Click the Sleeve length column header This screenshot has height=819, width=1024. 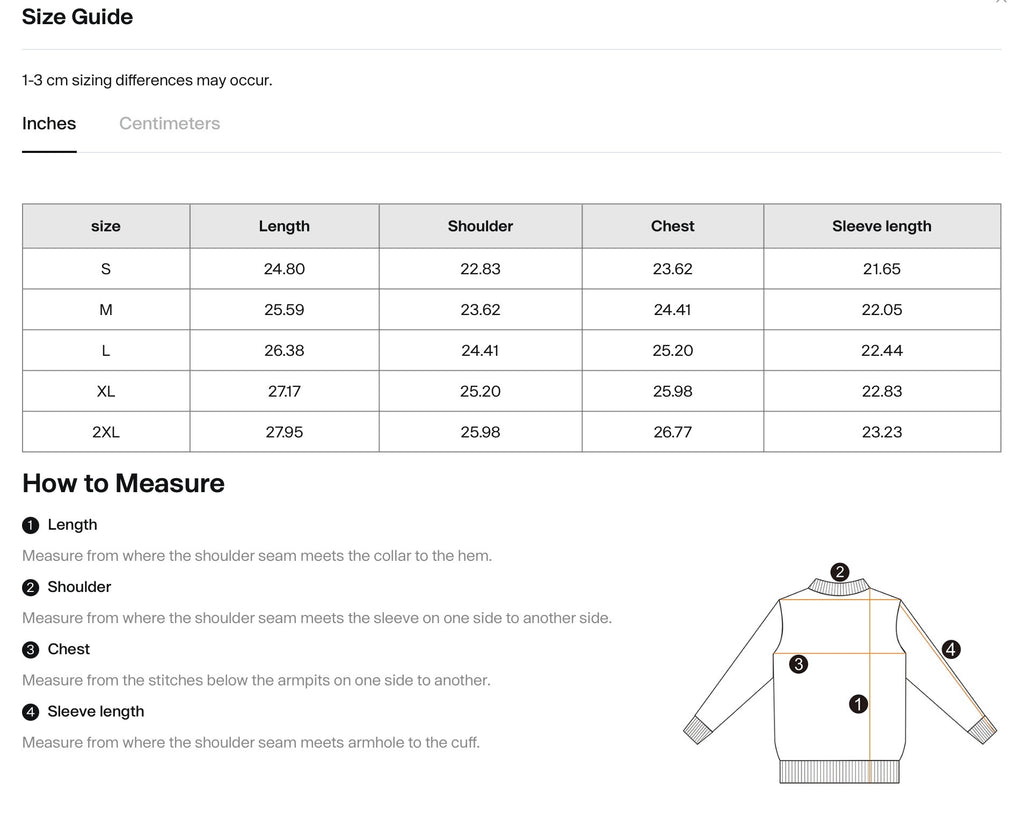[x=881, y=226]
